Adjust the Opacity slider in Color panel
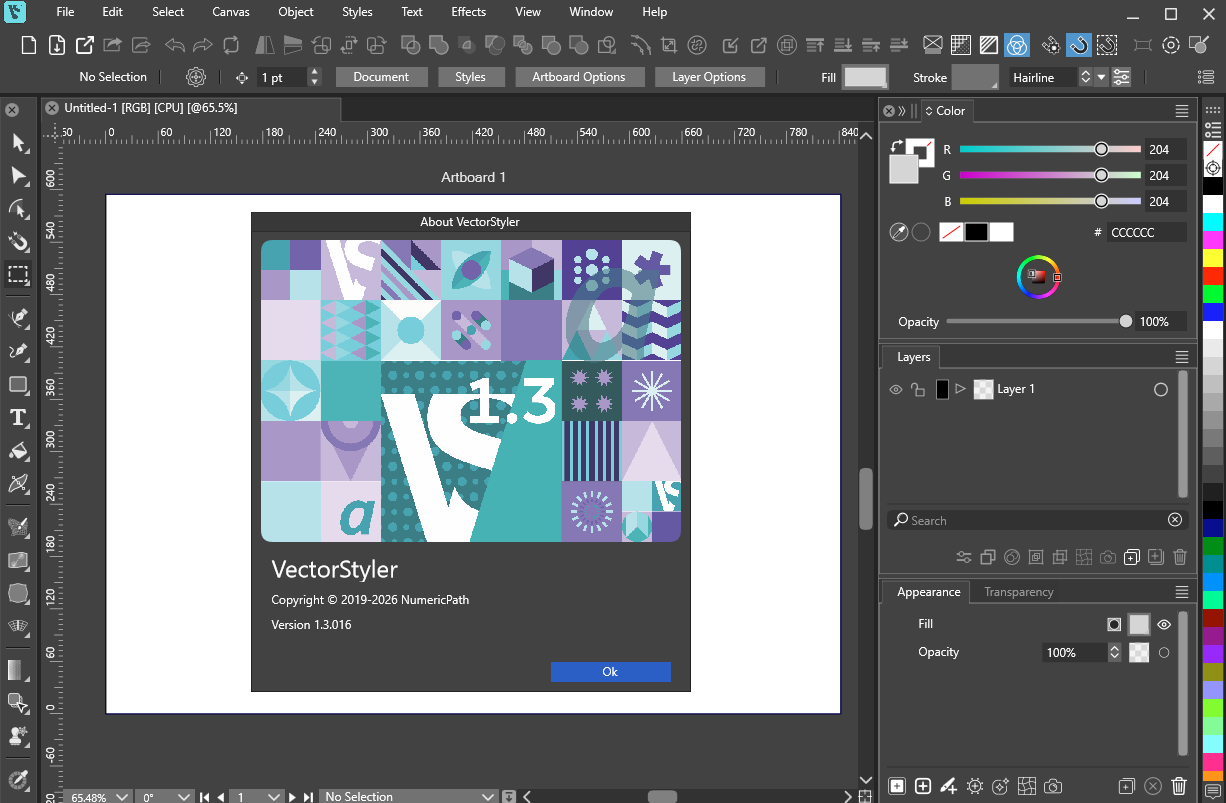The image size is (1226, 803). 1126,322
